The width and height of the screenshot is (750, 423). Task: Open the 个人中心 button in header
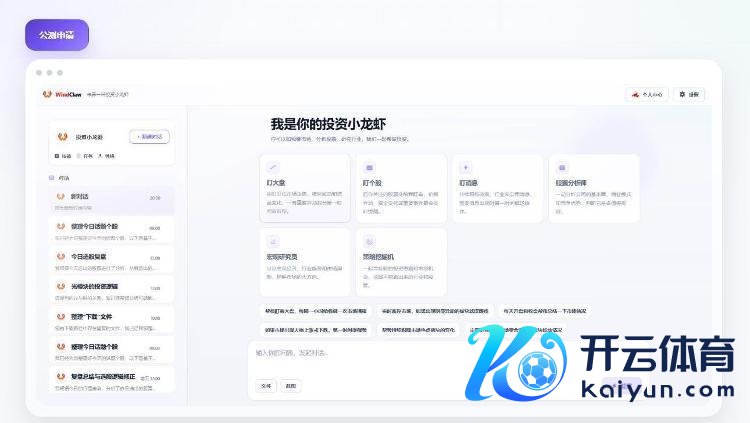tap(646, 94)
